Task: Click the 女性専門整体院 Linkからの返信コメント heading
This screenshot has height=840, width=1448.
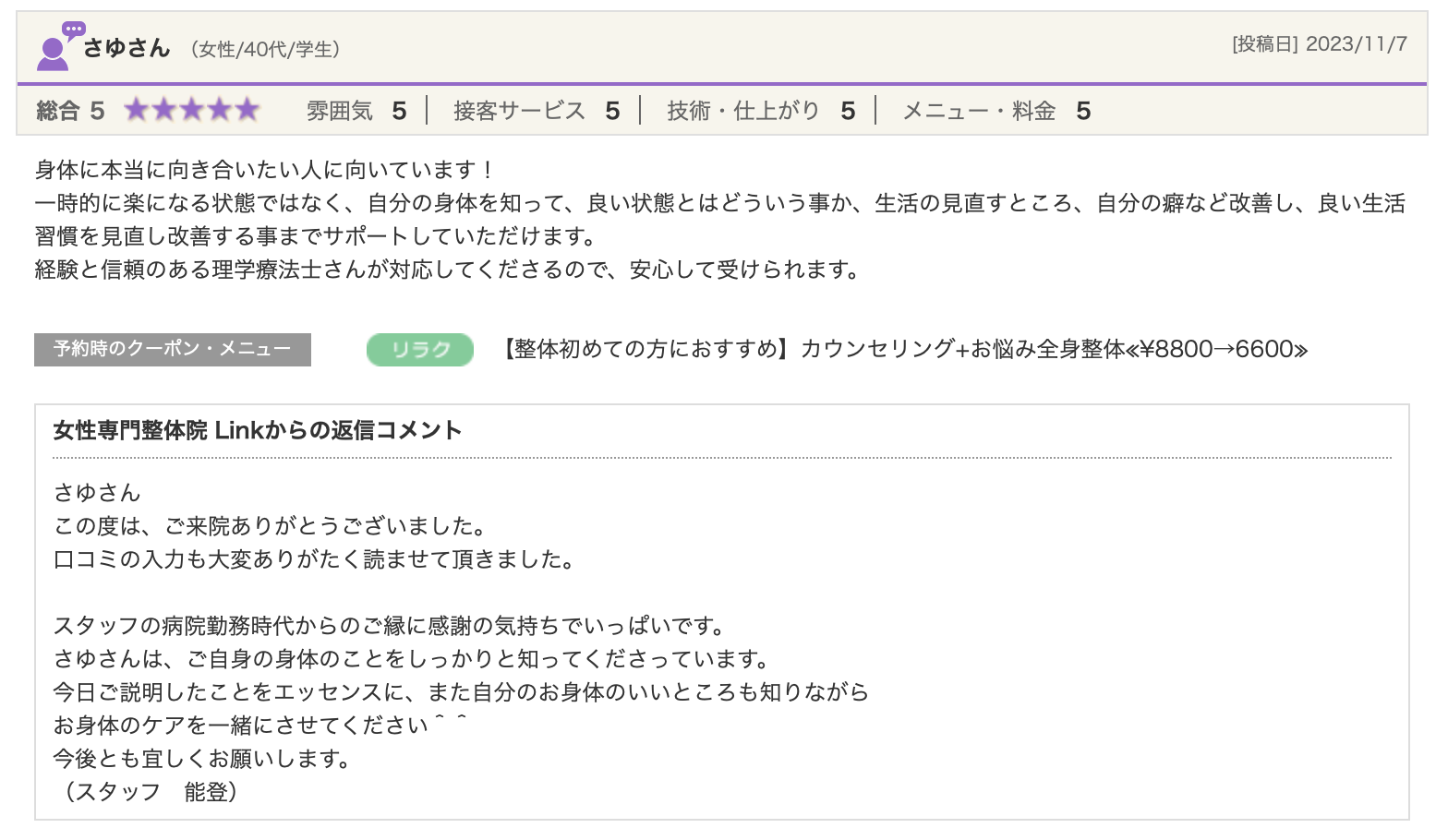Action: point(258,430)
